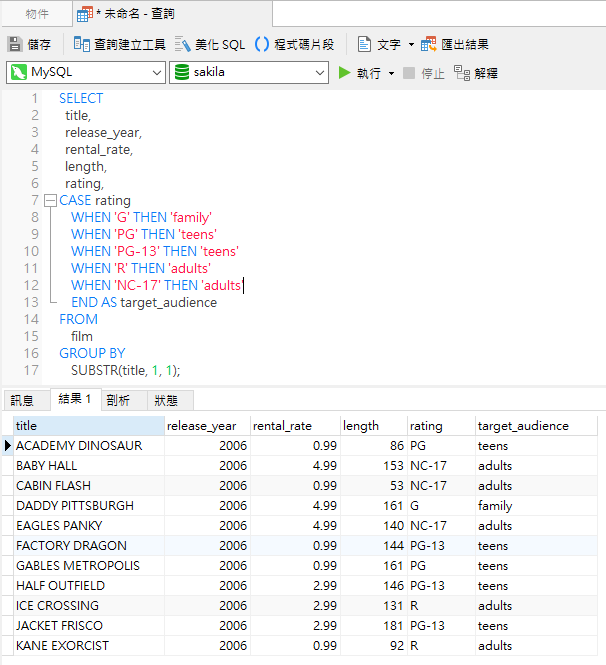Click 匯出結果 export results icon
This screenshot has width=606, height=665.
tap(429, 44)
